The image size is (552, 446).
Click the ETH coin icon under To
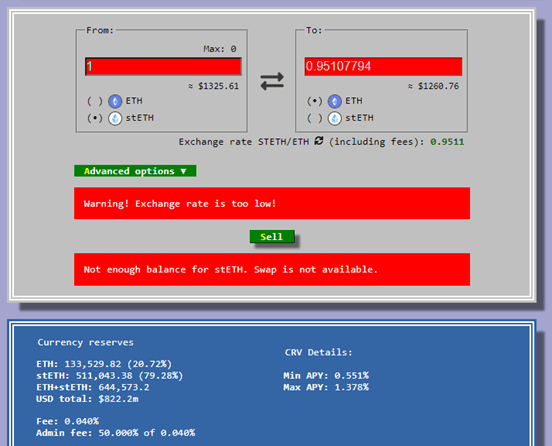(334, 101)
